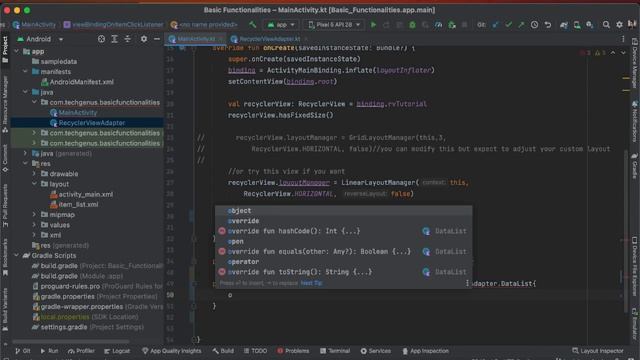The width and height of the screenshot is (640, 360).
Task: Open completion popup options three-dot icon
Action: (x=467, y=283)
